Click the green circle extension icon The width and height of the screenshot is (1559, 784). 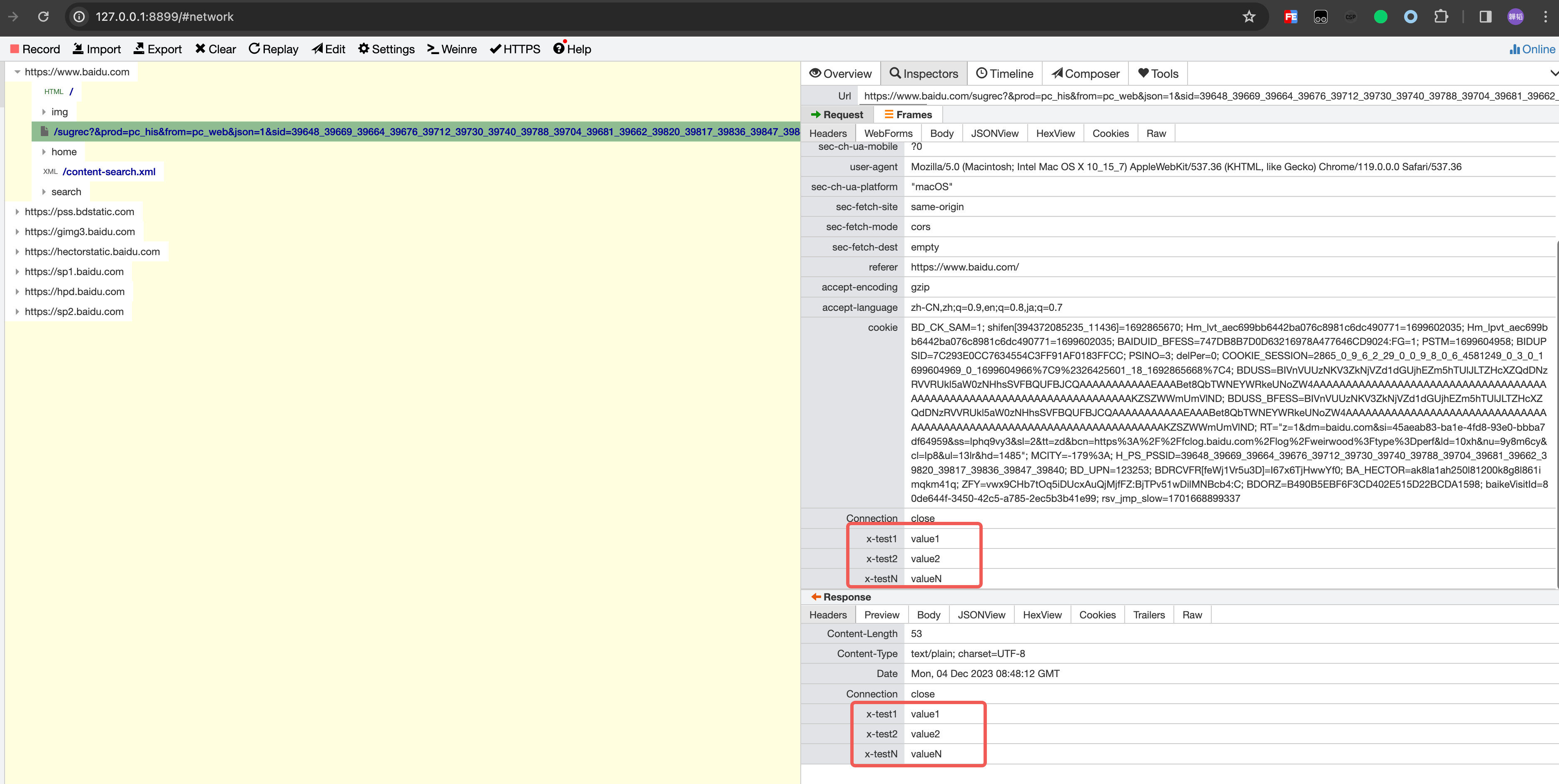click(1380, 16)
